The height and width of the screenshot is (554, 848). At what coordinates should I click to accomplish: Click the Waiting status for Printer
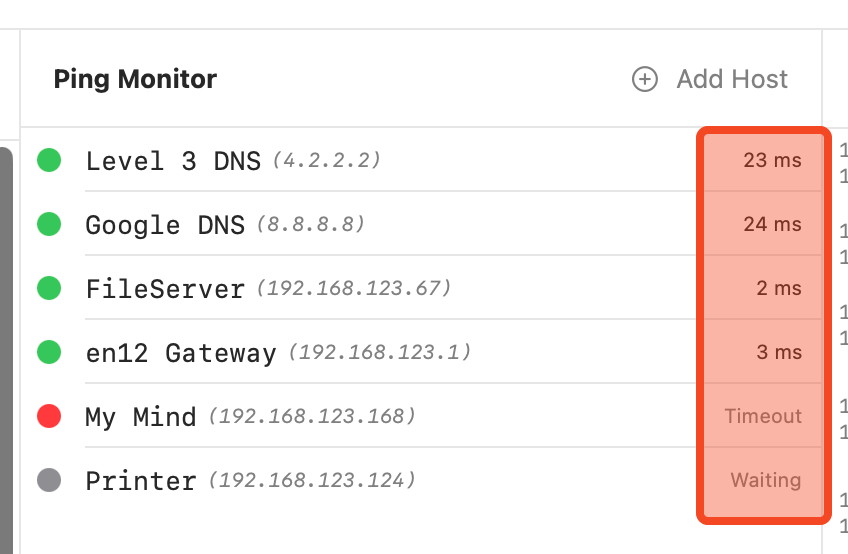pos(765,480)
